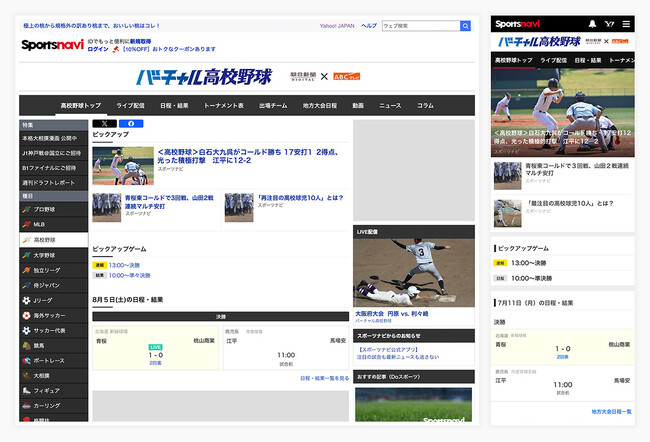Screen dimensions: 650x442
Task: Open J1神戸戦@国立にご招待 sidebar item
Action: [53, 153]
